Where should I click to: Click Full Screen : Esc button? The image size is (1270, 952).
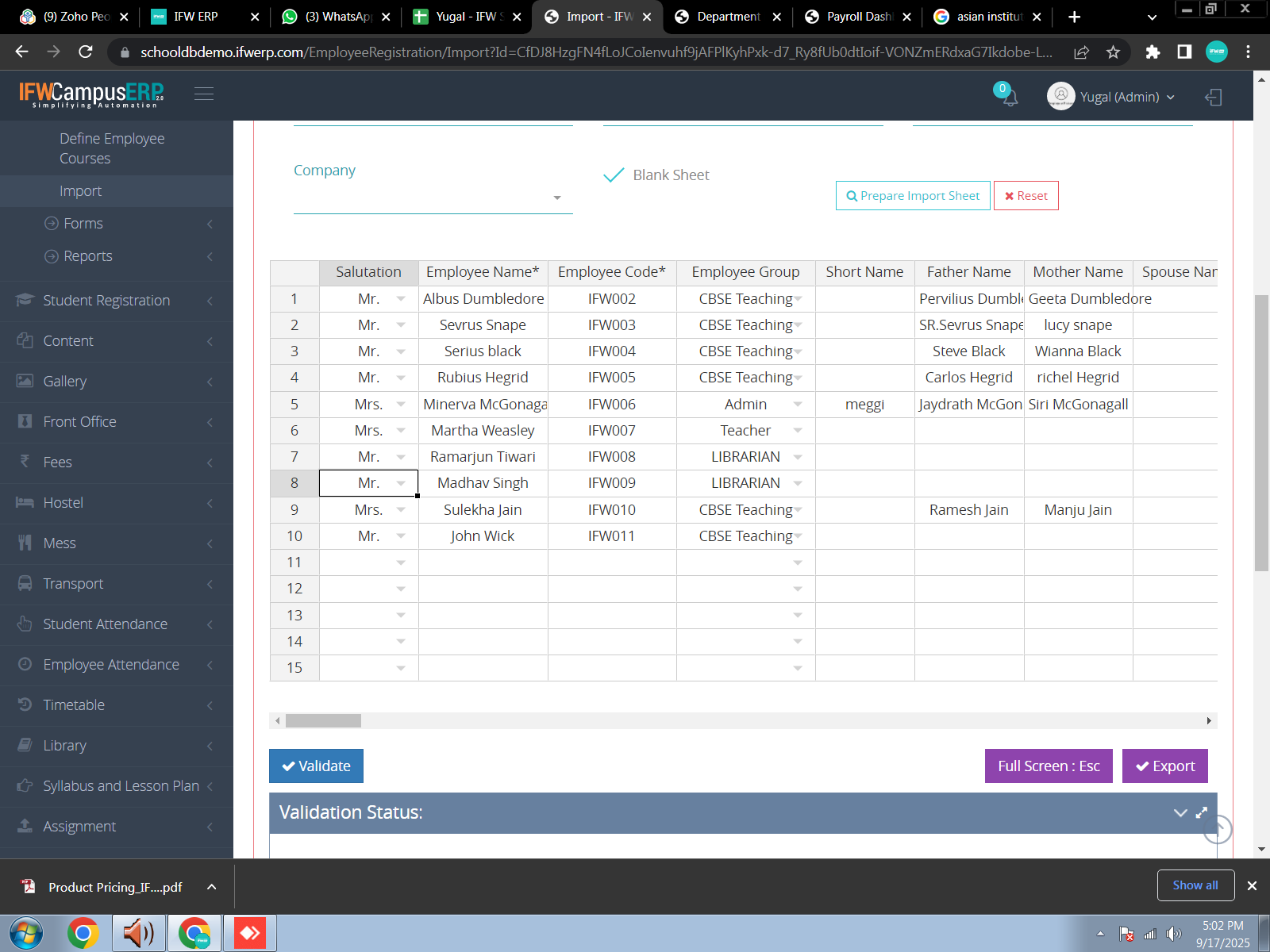[x=1049, y=766]
